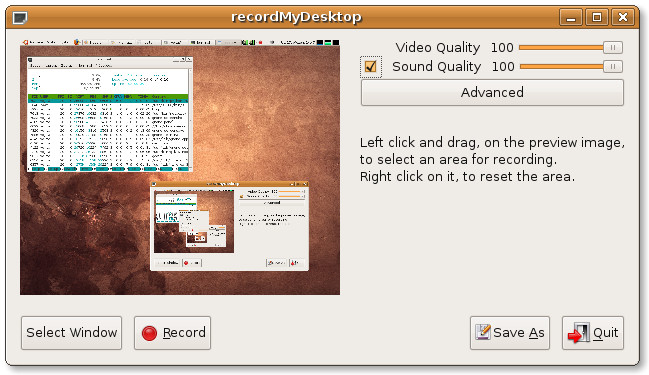The image size is (649, 375).
Task: Maximize the recordMyDesktop window
Action: click(x=597, y=17)
